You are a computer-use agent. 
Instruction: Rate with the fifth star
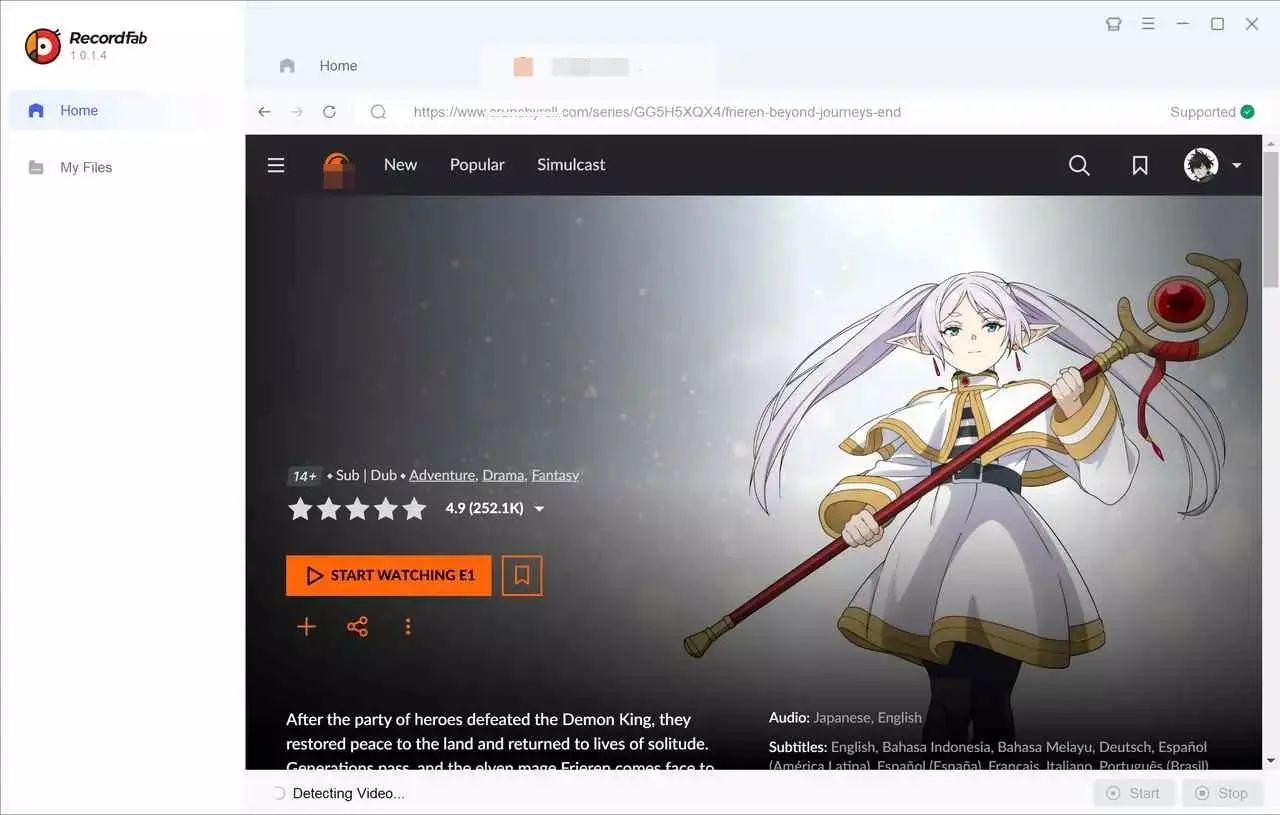click(x=414, y=509)
